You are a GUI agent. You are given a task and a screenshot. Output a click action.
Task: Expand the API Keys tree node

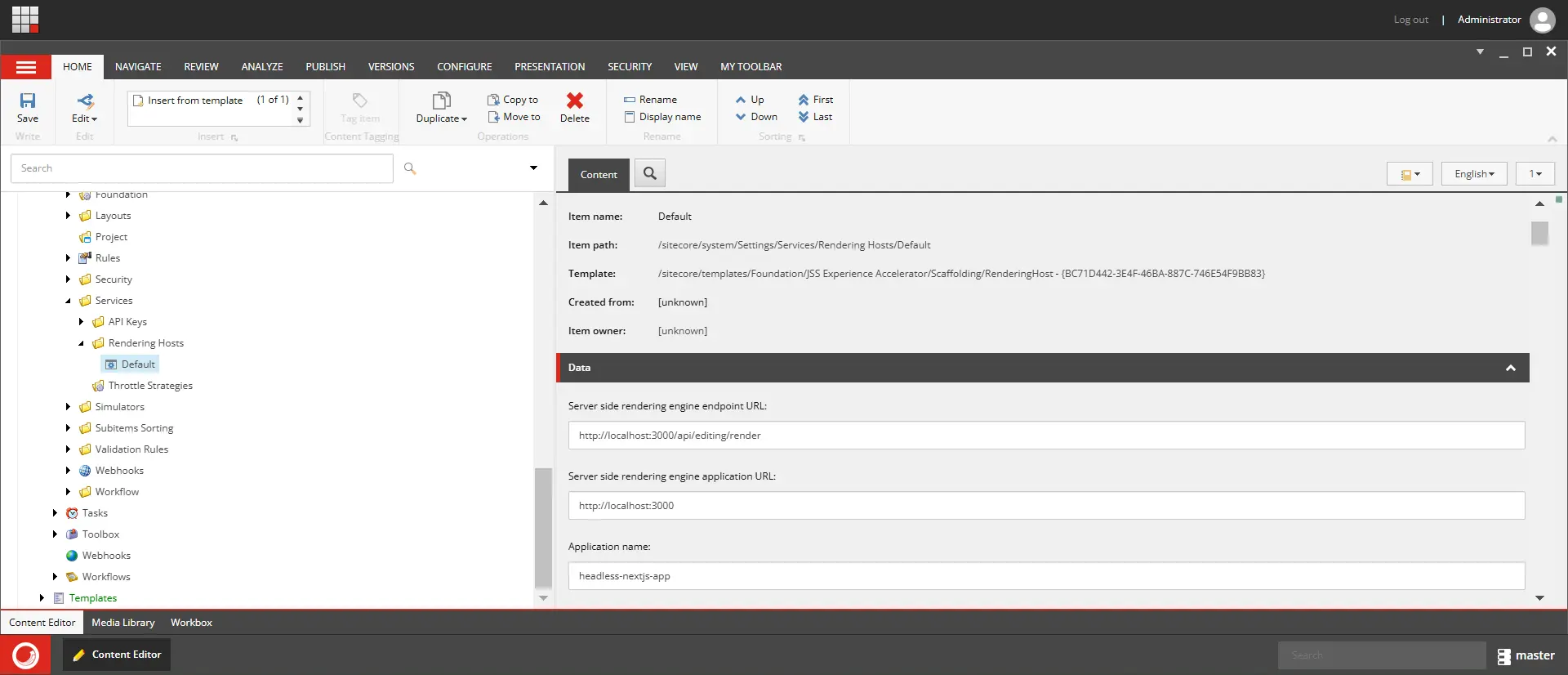(x=81, y=322)
